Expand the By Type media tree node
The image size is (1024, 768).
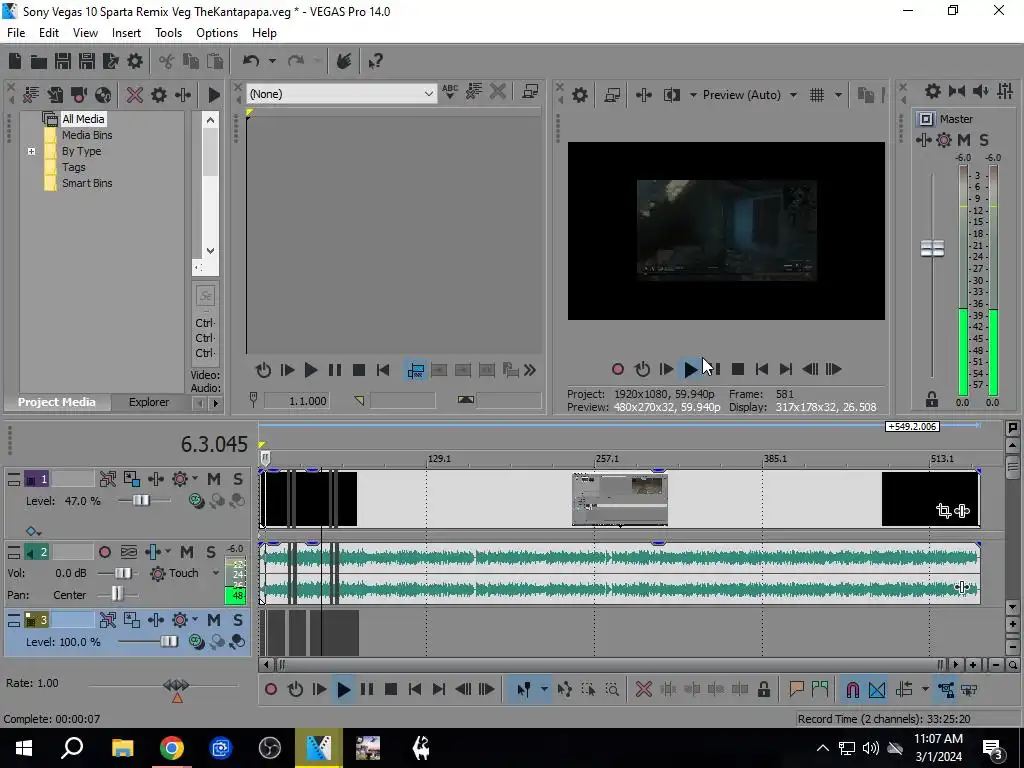[31, 152]
